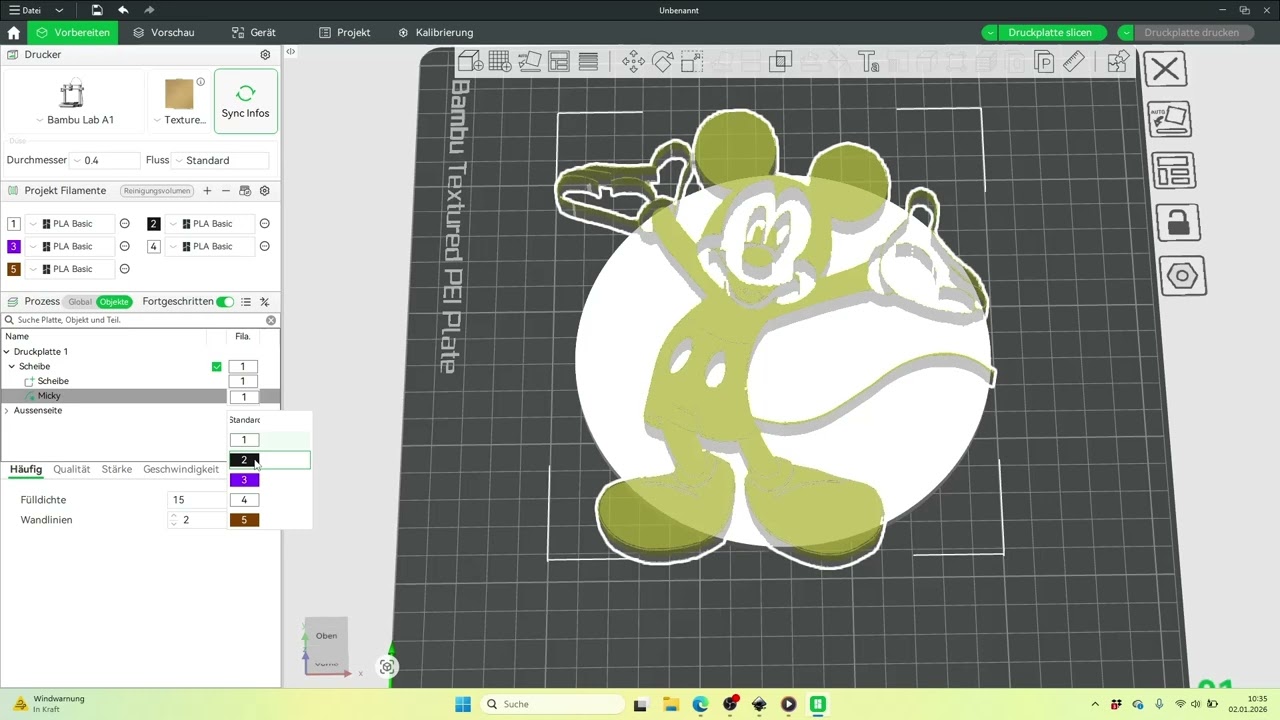
Task: Edit filament 1 preset options
Action: [x=125, y=224]
